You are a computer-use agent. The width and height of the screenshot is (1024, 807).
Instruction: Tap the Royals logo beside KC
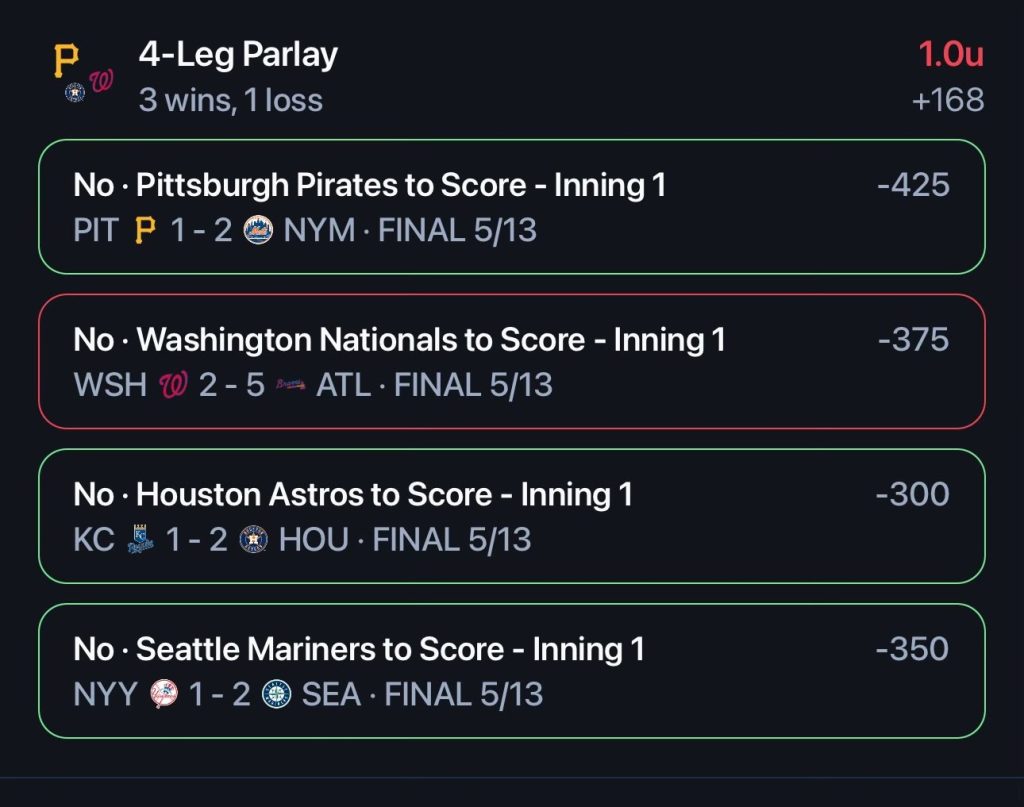coord(142,540)
